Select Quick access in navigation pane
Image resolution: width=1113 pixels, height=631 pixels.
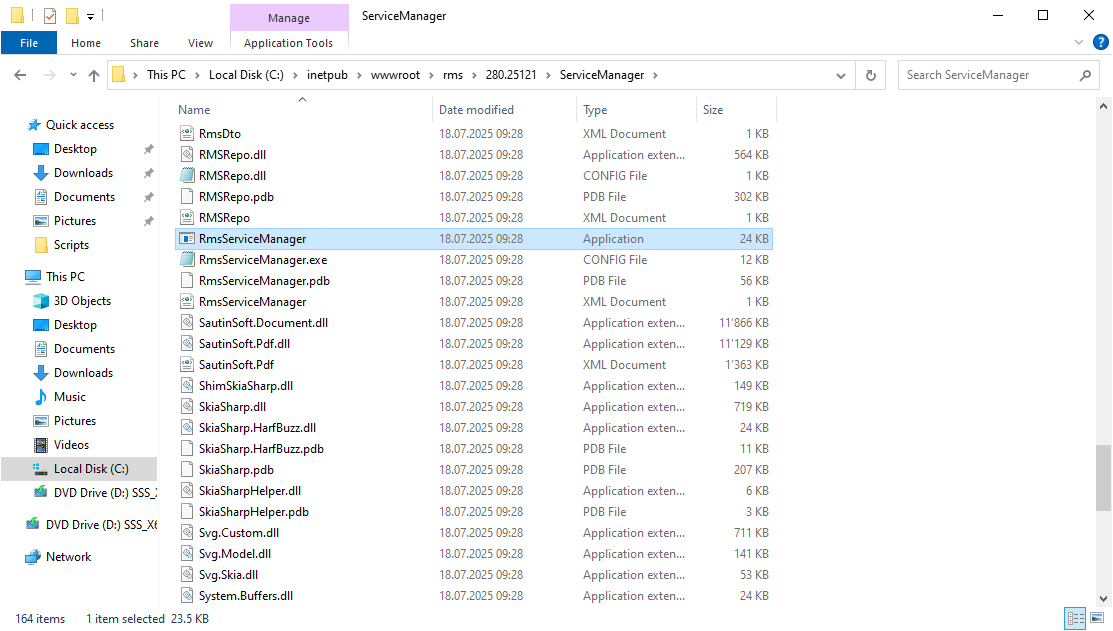80,125
